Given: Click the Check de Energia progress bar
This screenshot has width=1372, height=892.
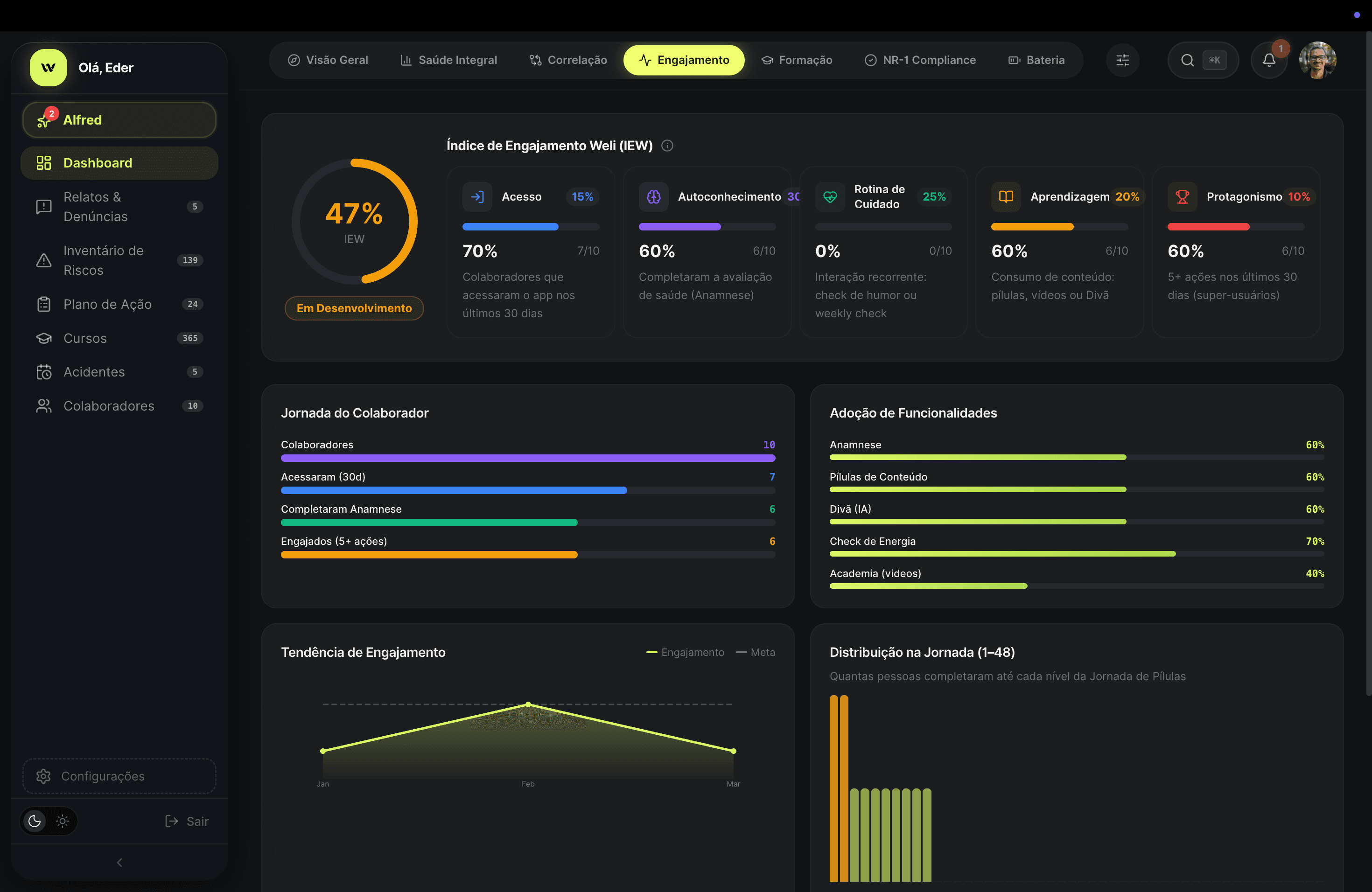Looking at the screenshot, I should point(1076,554).
